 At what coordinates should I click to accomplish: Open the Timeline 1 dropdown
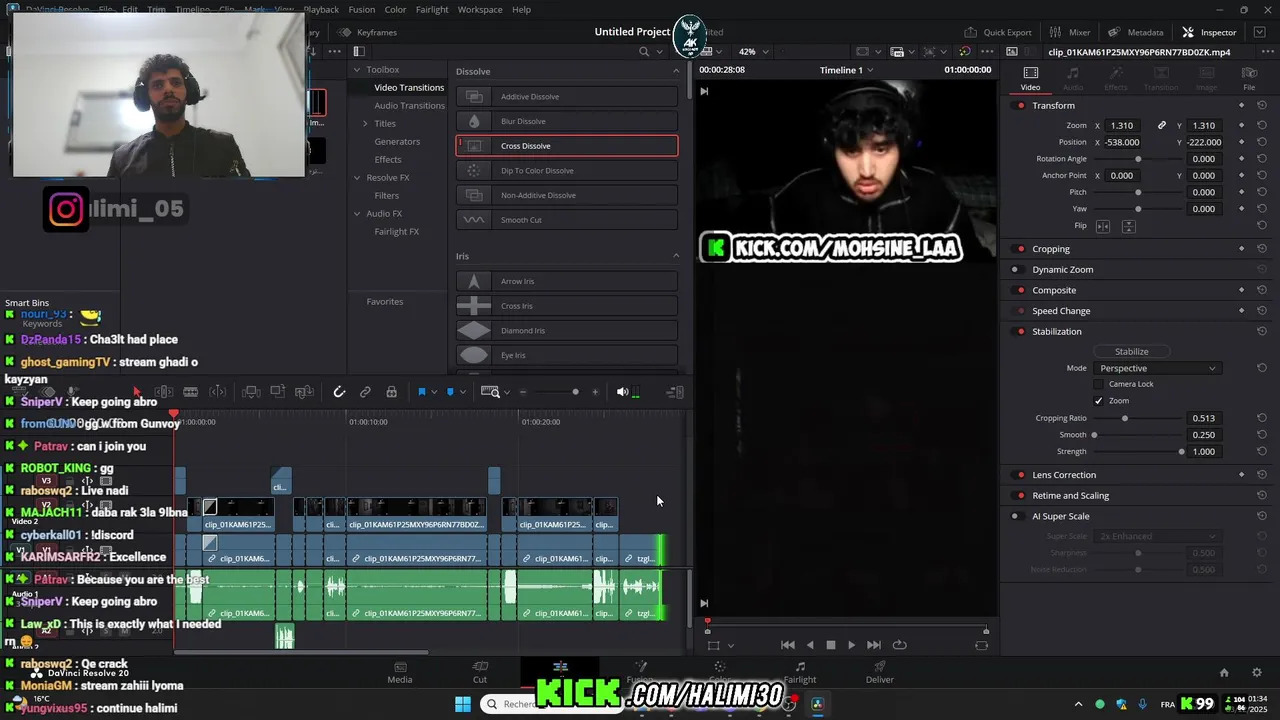pyautogui.click(x=846, y=70)
